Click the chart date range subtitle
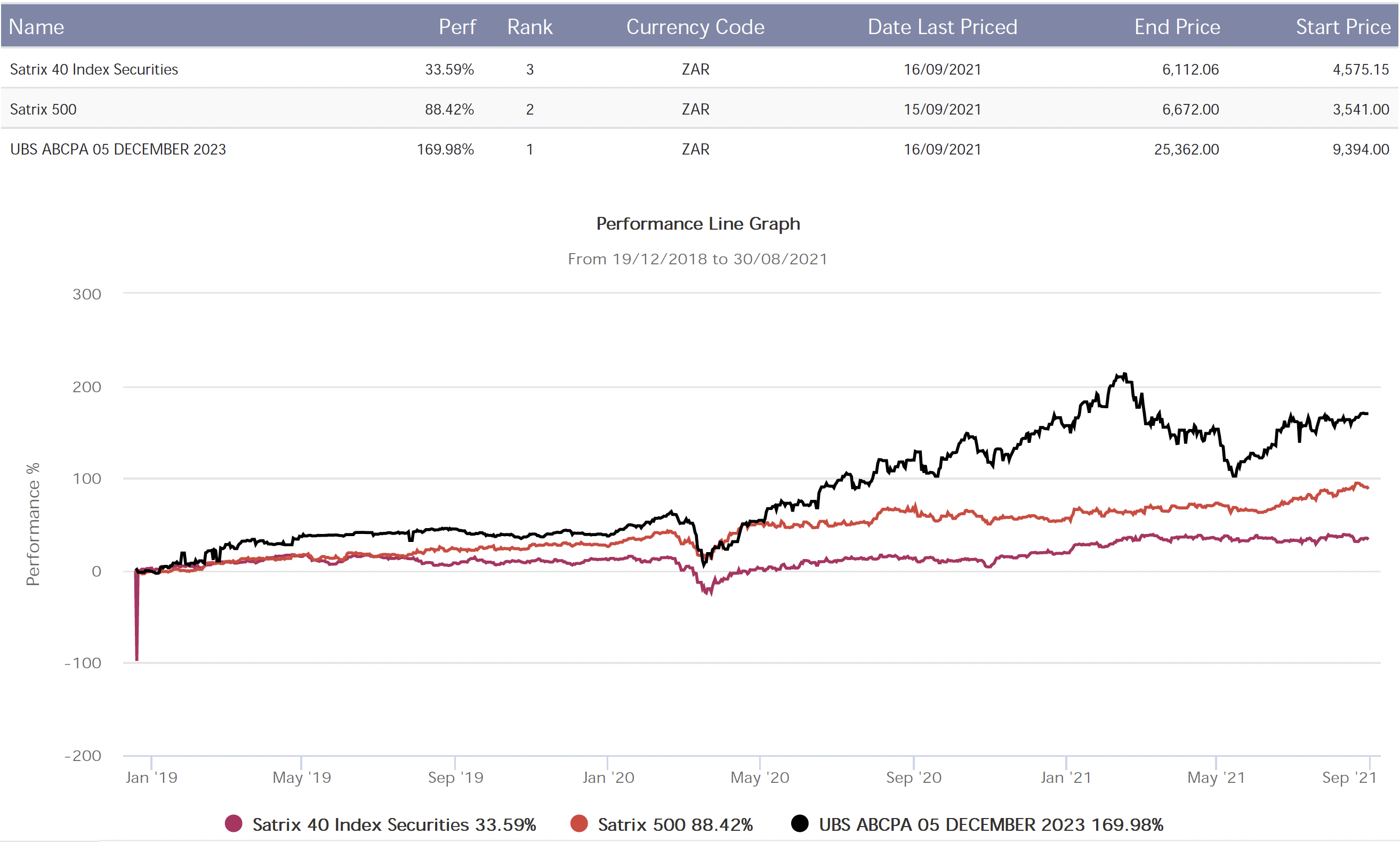 click(697, 258)
